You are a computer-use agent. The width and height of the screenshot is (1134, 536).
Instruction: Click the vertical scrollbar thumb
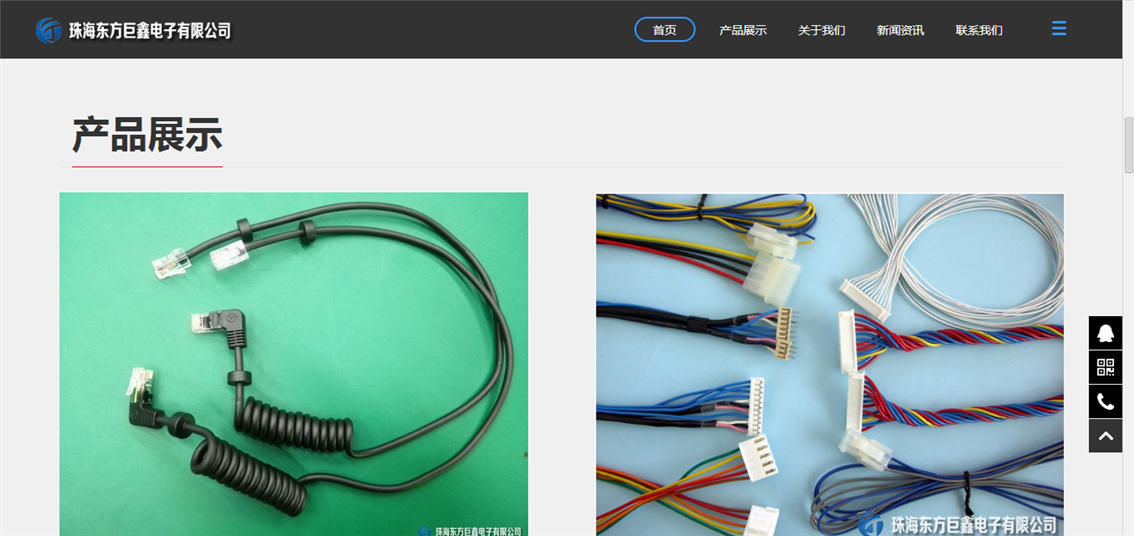(1128, 145)
